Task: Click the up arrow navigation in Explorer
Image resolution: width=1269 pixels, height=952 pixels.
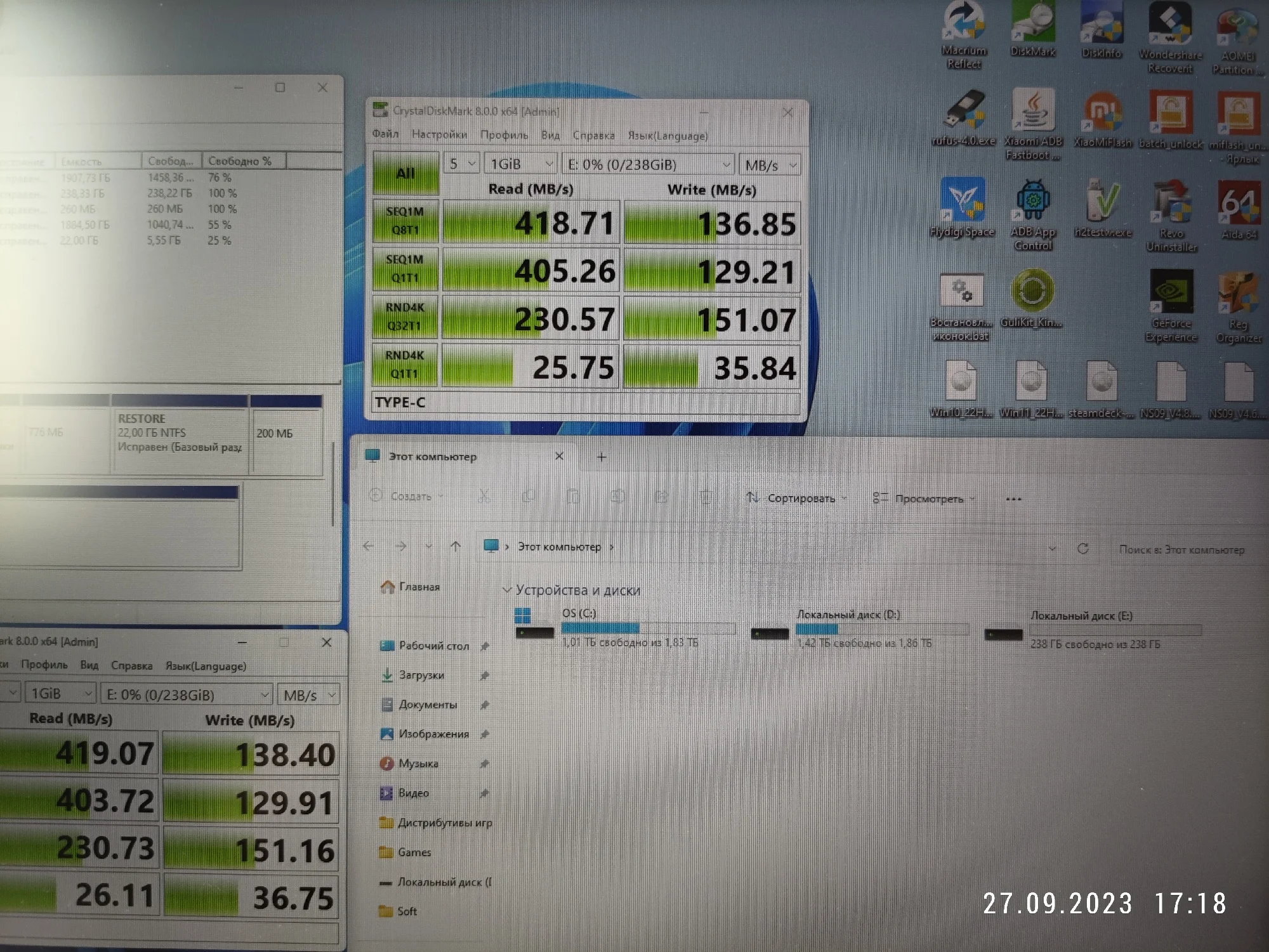Action: (456, 546)
